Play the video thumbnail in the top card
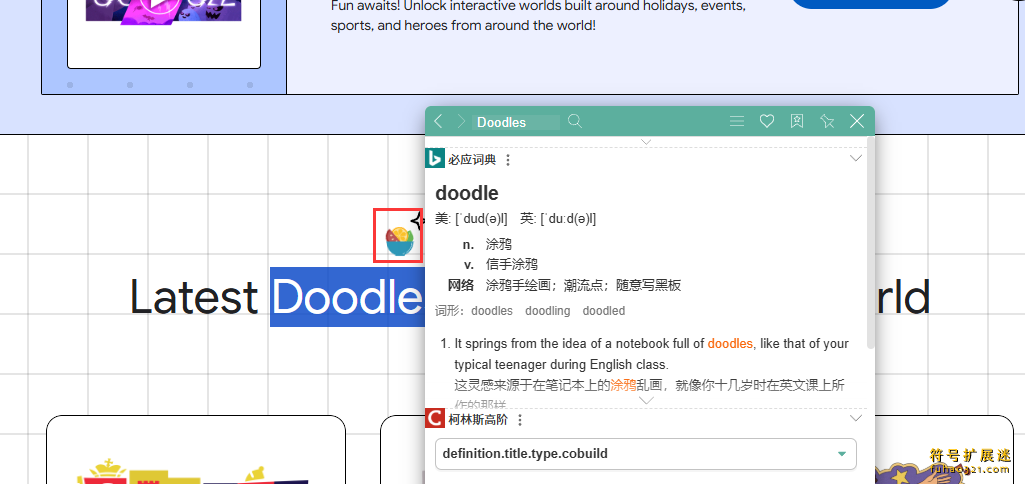1025x484 pixels. coord(161,5)
